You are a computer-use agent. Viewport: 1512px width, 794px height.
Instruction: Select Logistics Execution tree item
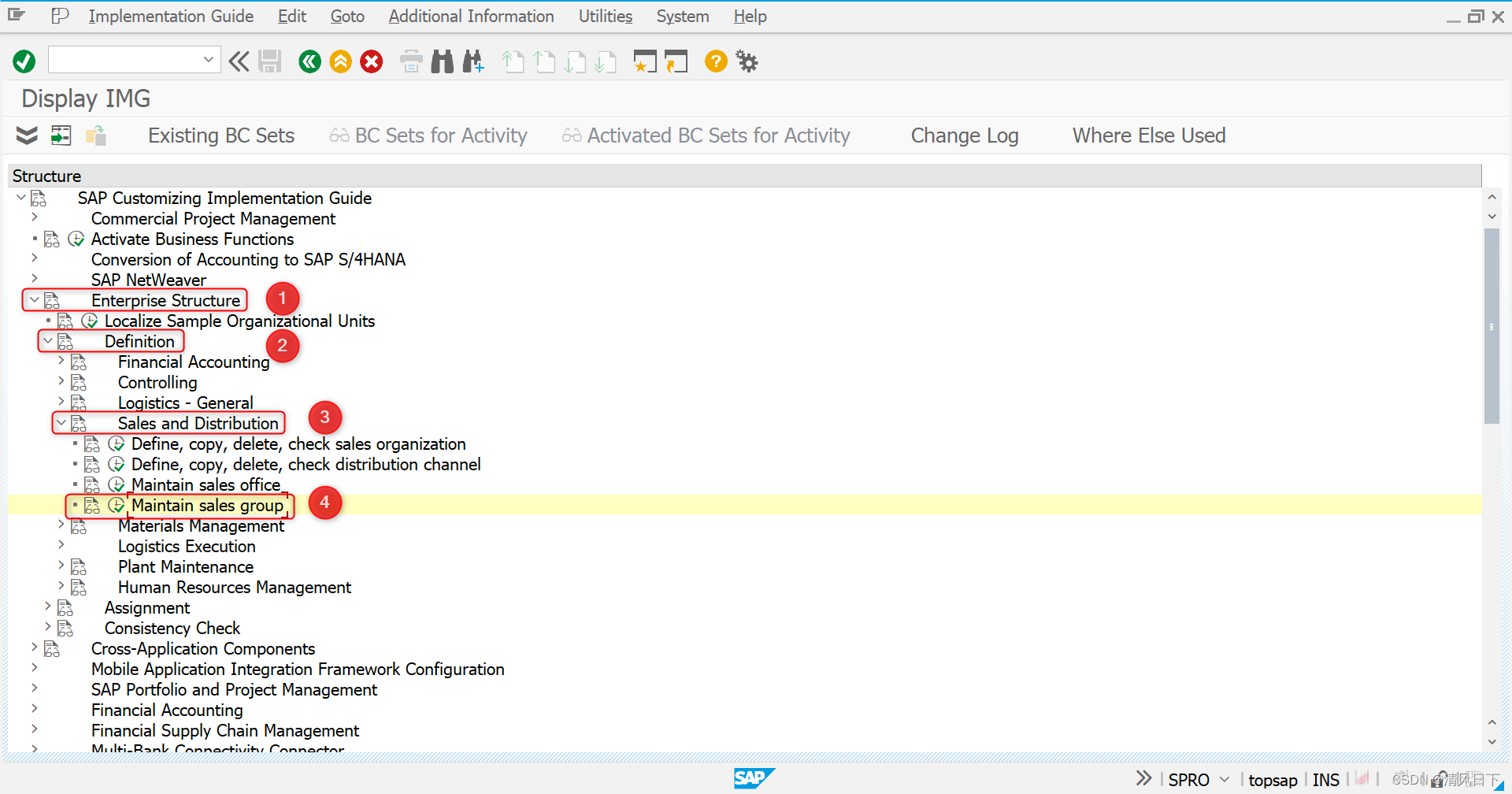tap(187, 546)
